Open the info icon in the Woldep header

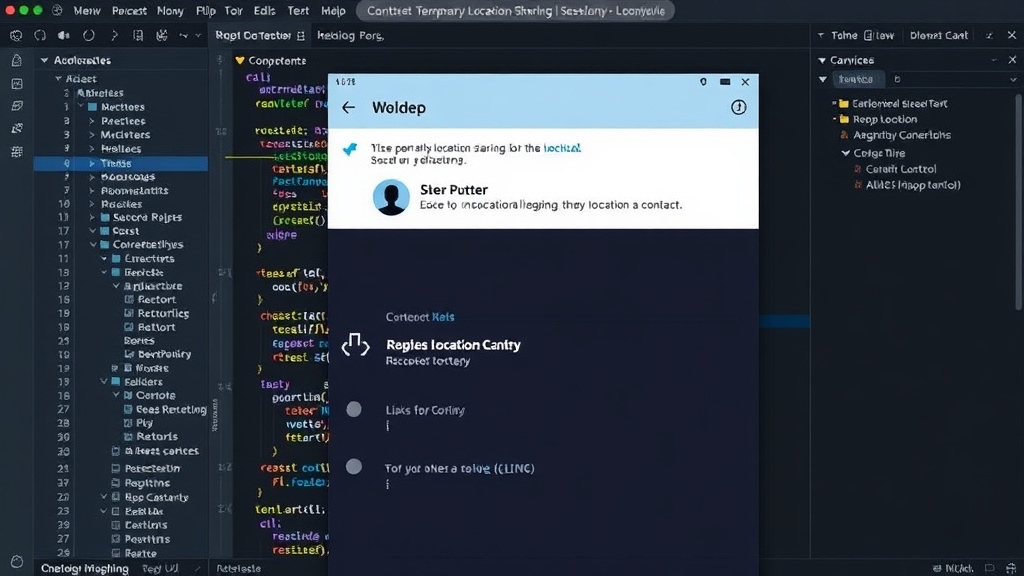[738, 107]
